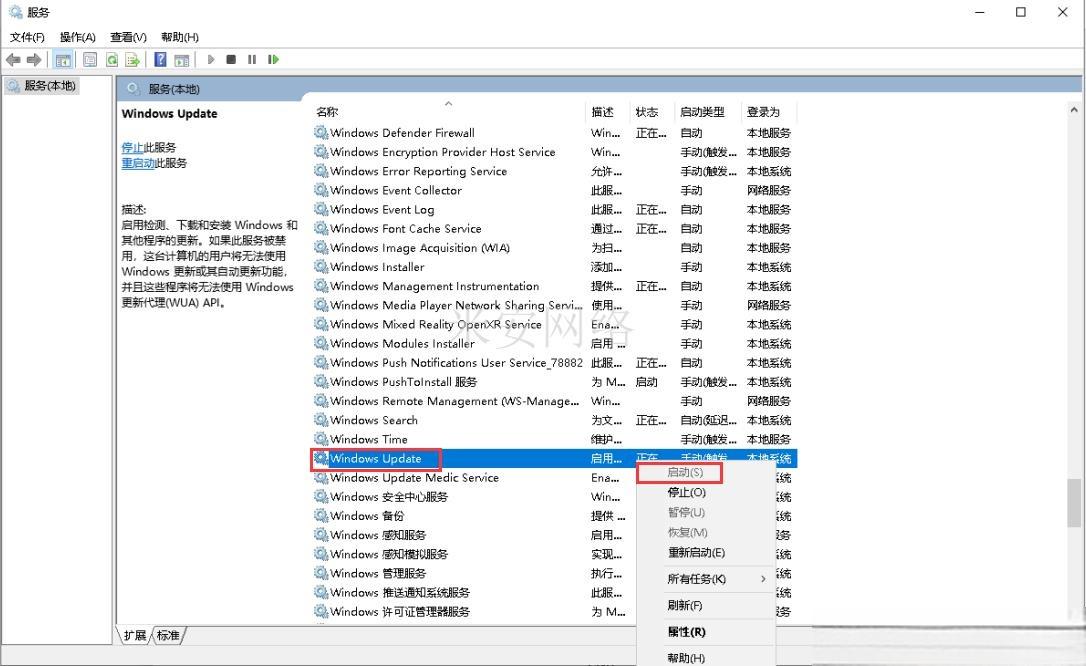Open the Properties toolbar icon
Viewport: 1086px width, 666px height.
(90, 60)
